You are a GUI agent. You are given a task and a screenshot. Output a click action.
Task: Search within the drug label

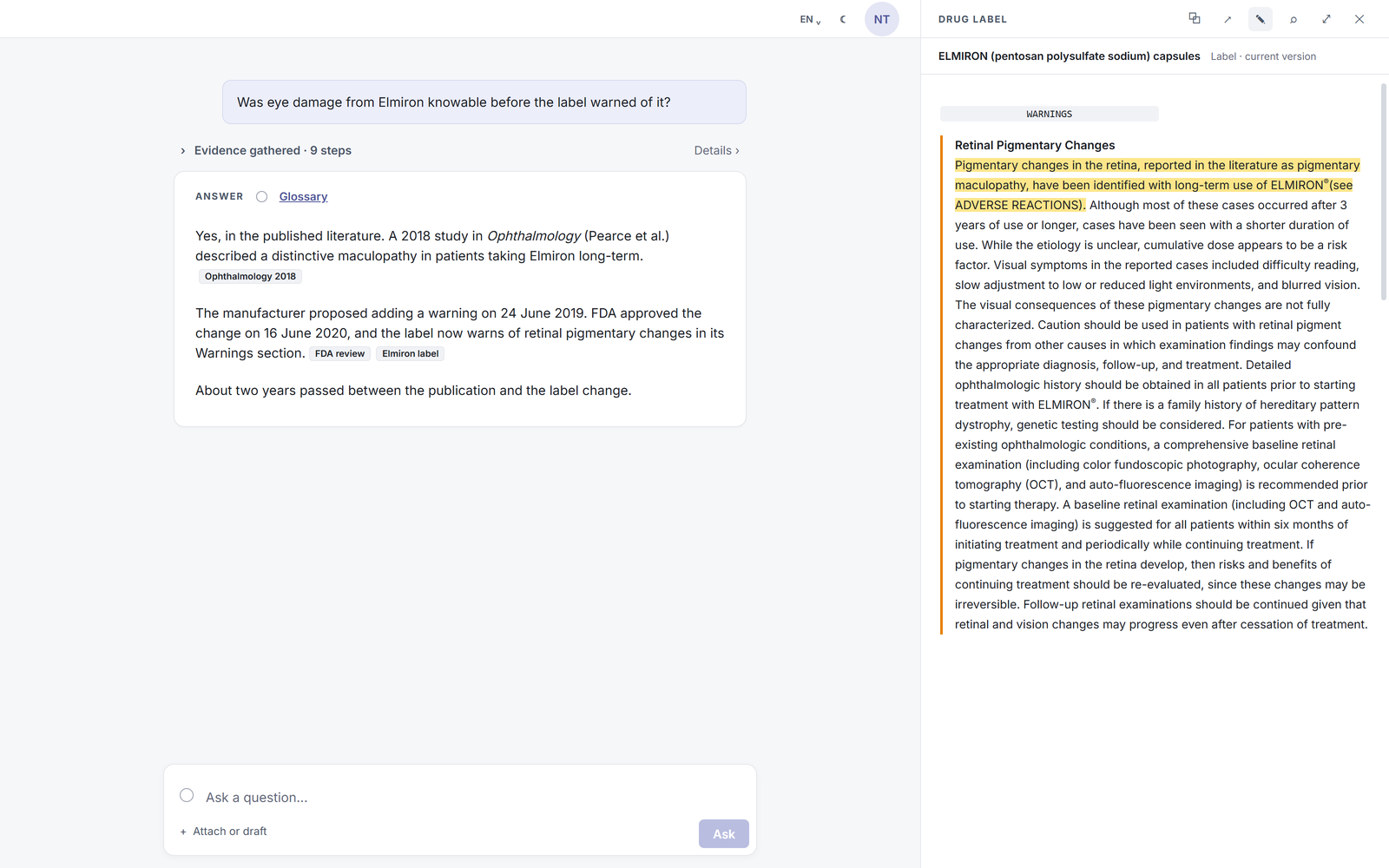tap(1294, 19)
